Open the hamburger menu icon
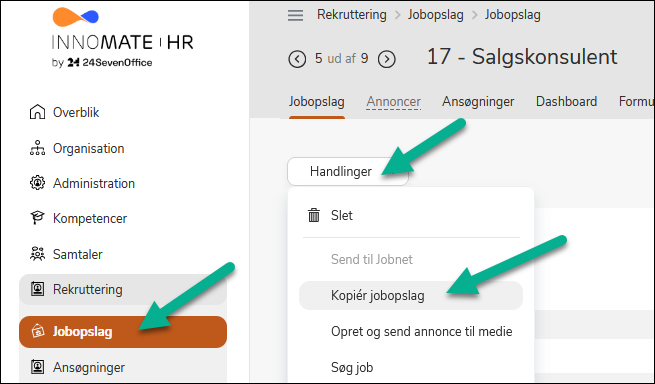This screenshot has width=655, height=384. (x=295, y=15)
